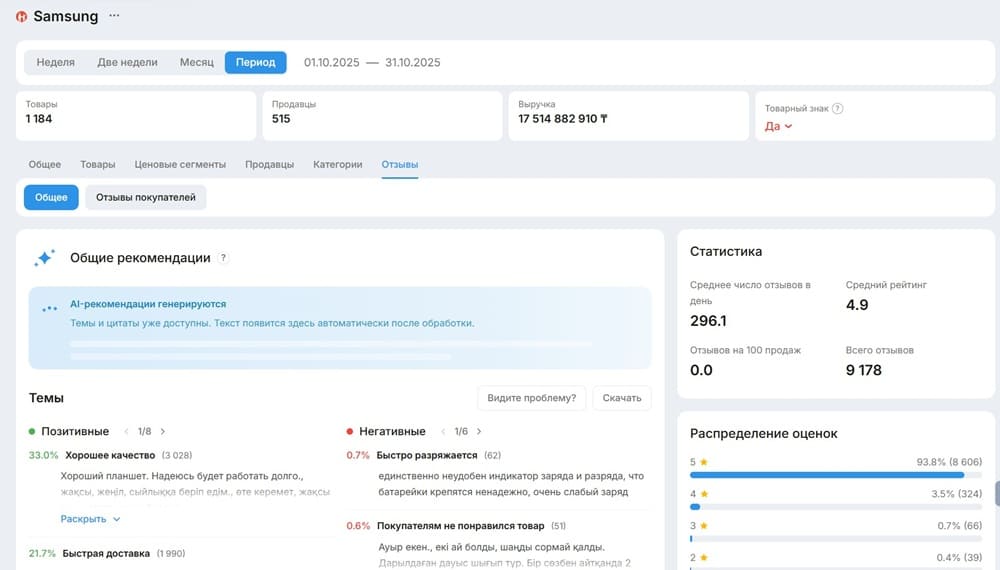The width and height of the screenshot is (1000, 570).
Task: Click the help icon beside Товарный знак
Action: [x=837, y=108]
